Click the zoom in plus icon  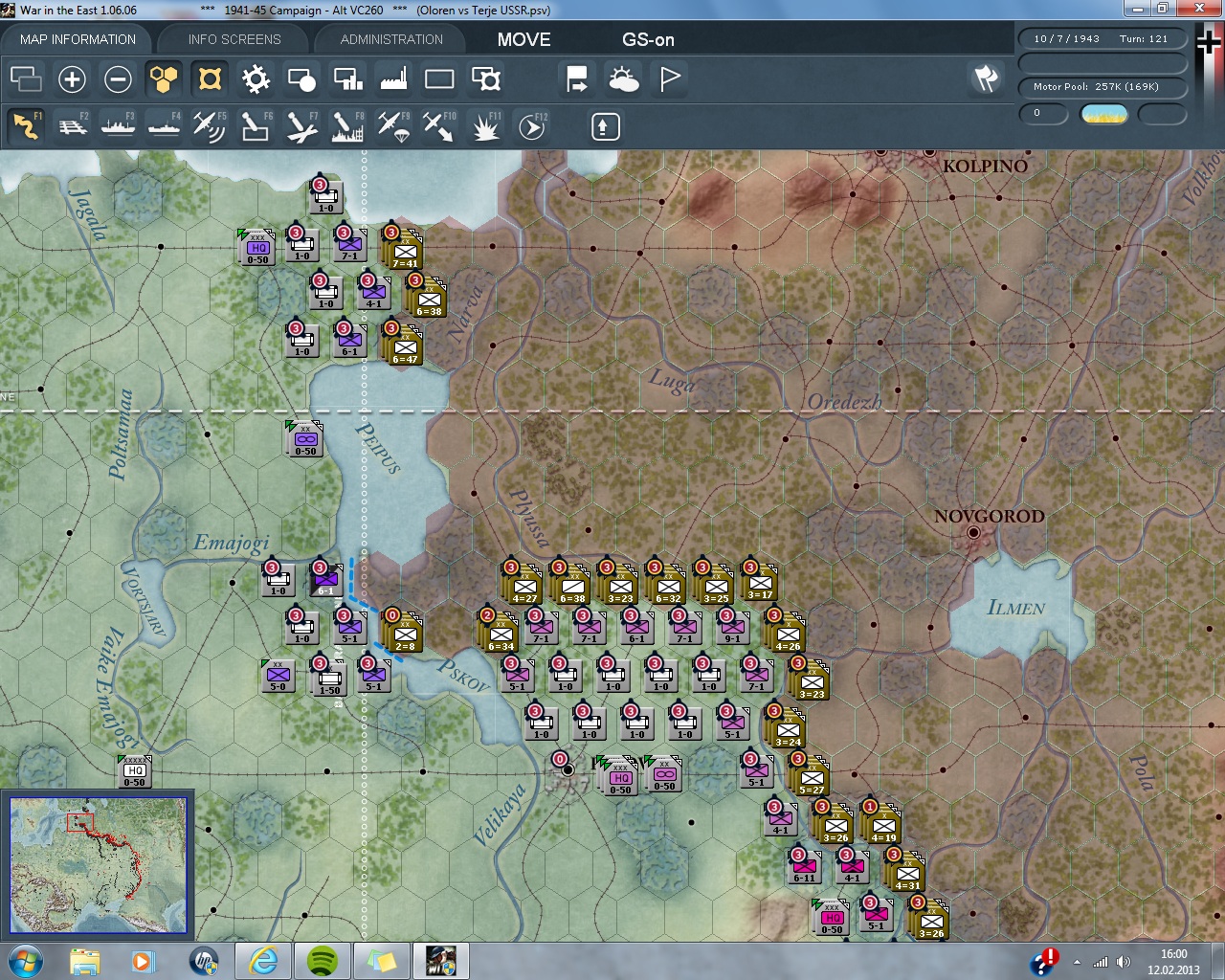[x=72, y=79]
